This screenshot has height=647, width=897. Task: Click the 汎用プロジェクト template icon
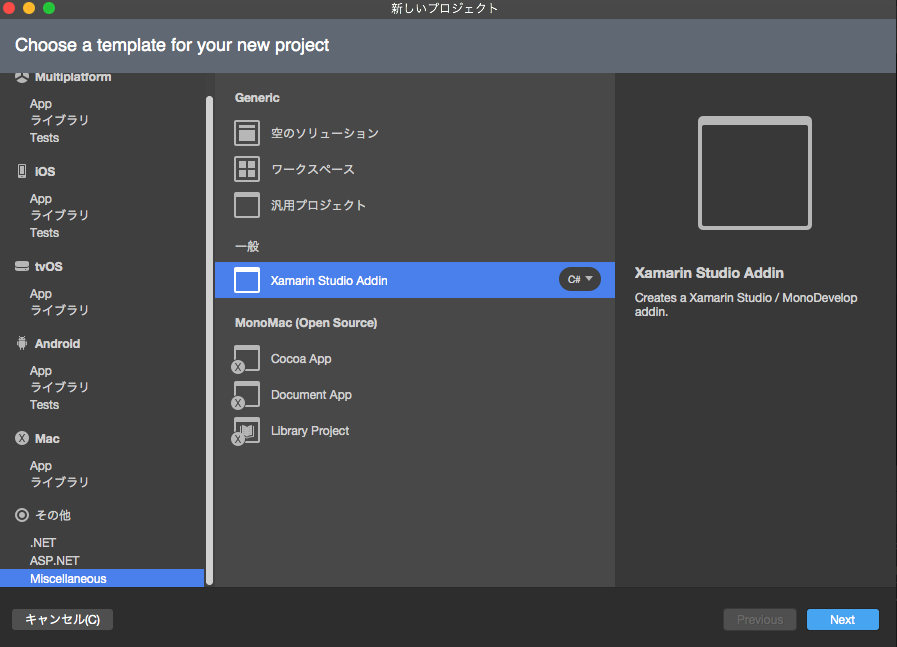pyautogui.click(x=247, y=205)
